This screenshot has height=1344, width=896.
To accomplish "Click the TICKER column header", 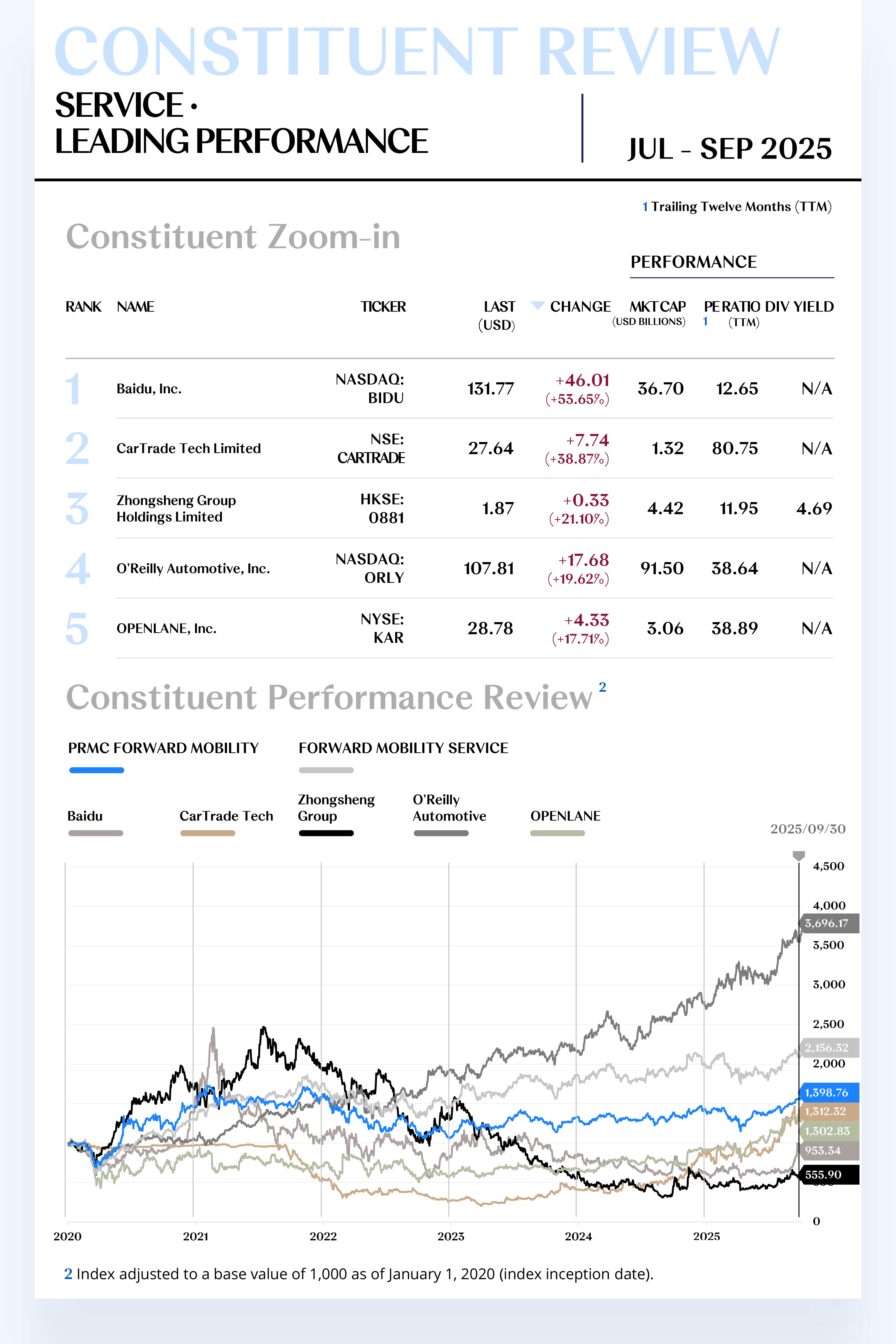I will [x=383, y=307].
